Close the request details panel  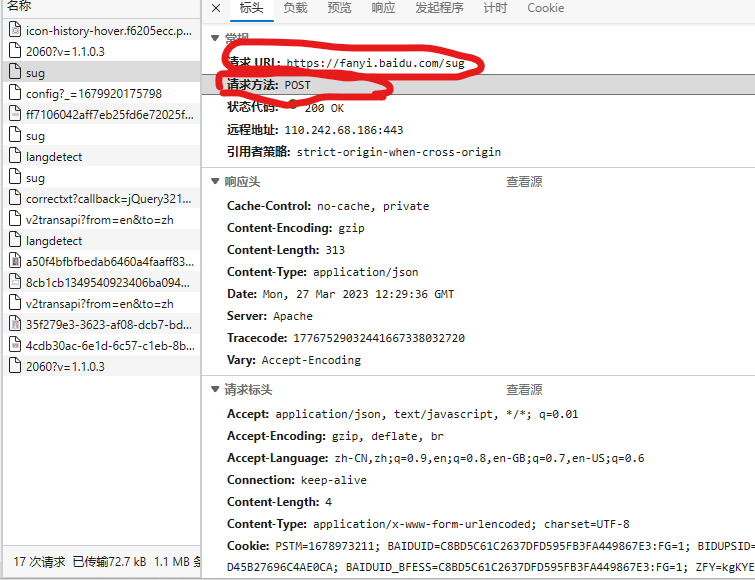coord(216,8)
